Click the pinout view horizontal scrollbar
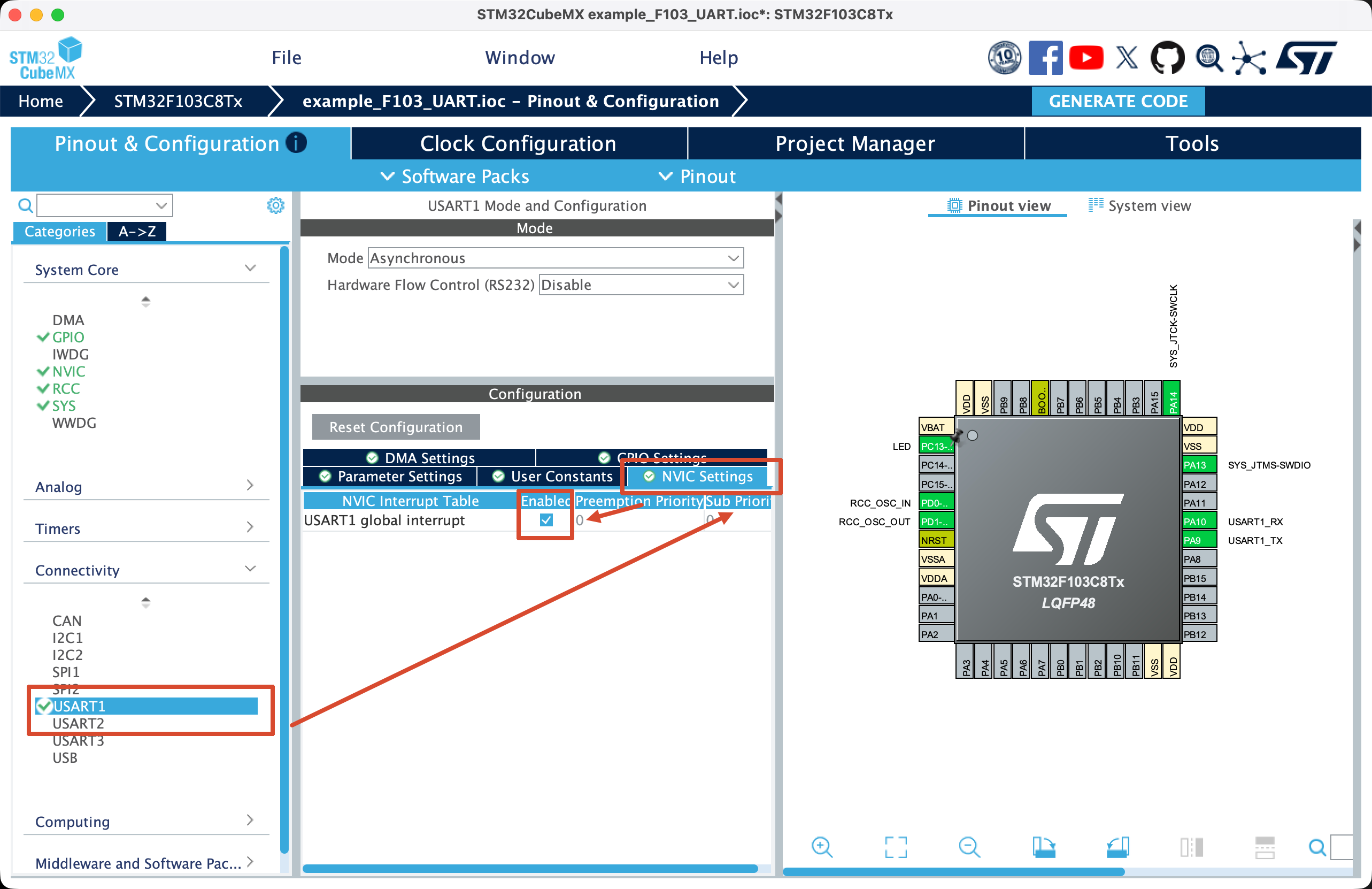Viewport: 1372px width, 889px height. [x=953, y=872]
